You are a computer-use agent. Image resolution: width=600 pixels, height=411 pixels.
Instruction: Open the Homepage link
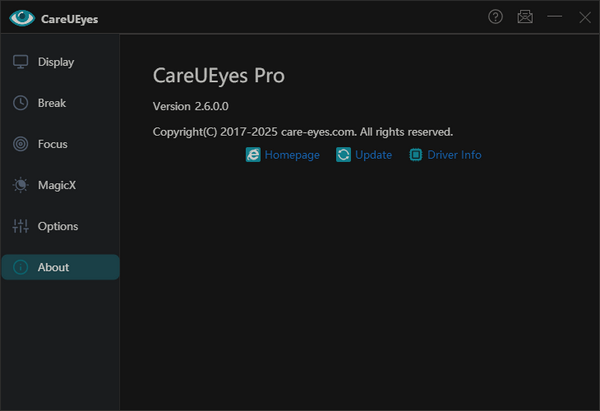click(x=292, y=155)
